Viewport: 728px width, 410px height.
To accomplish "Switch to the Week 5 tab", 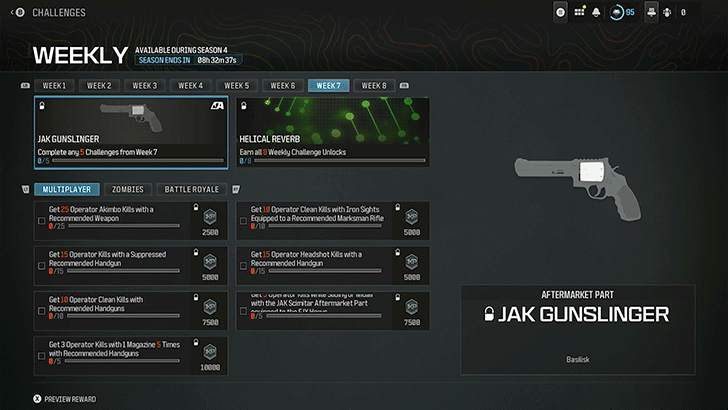I will pyautogui.click(x=236, y=85).
